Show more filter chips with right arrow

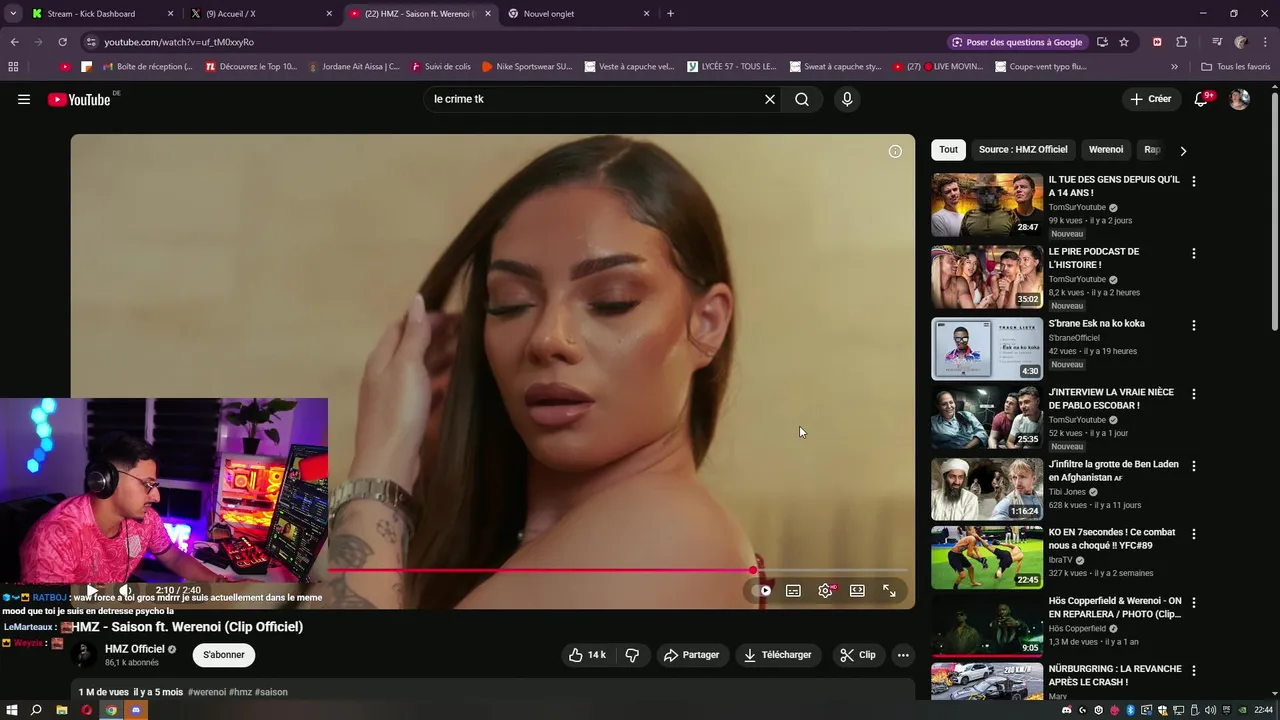1183,151
